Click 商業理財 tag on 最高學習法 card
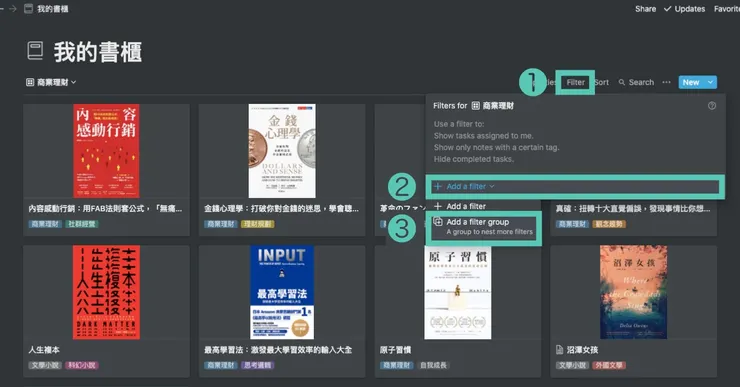The image size is (740, 387). tap(221, 365)
